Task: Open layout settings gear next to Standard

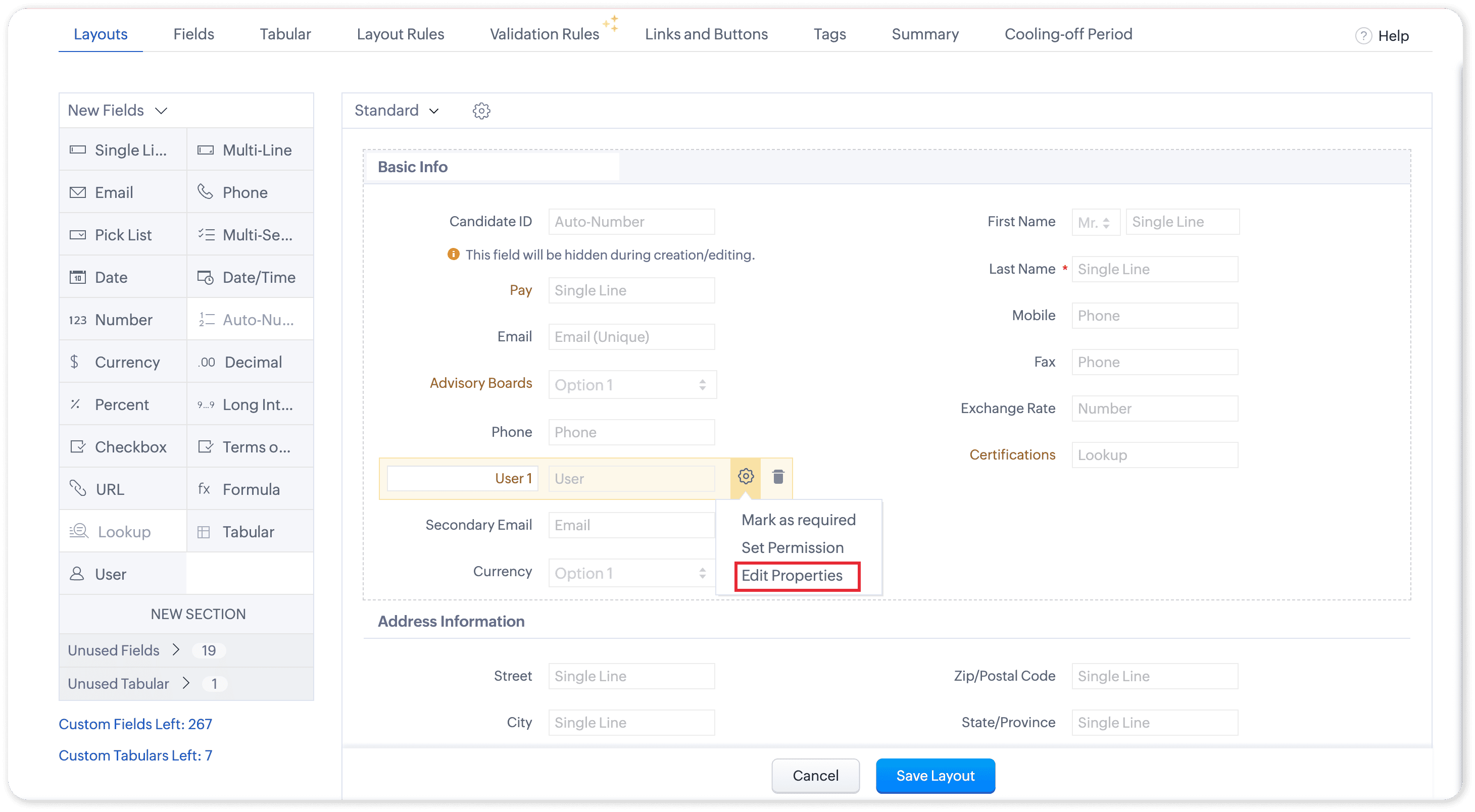Action: (x=481, y=111)
